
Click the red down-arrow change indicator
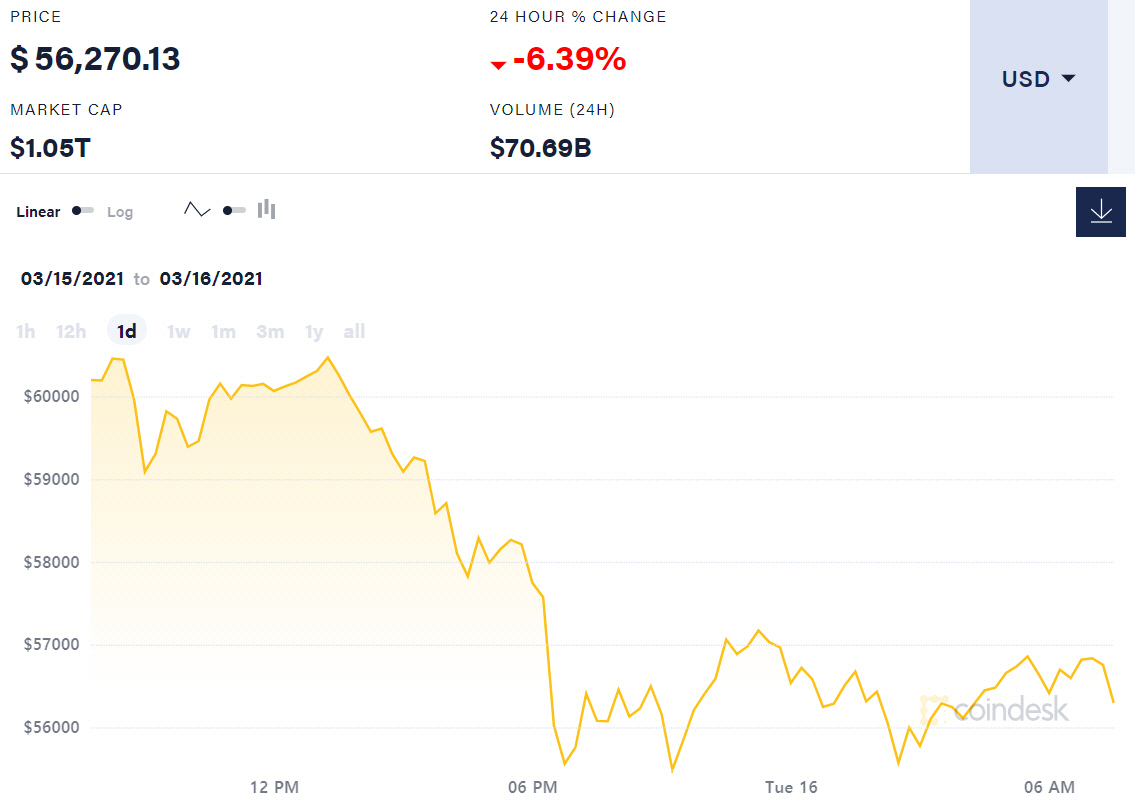[498, 65]
